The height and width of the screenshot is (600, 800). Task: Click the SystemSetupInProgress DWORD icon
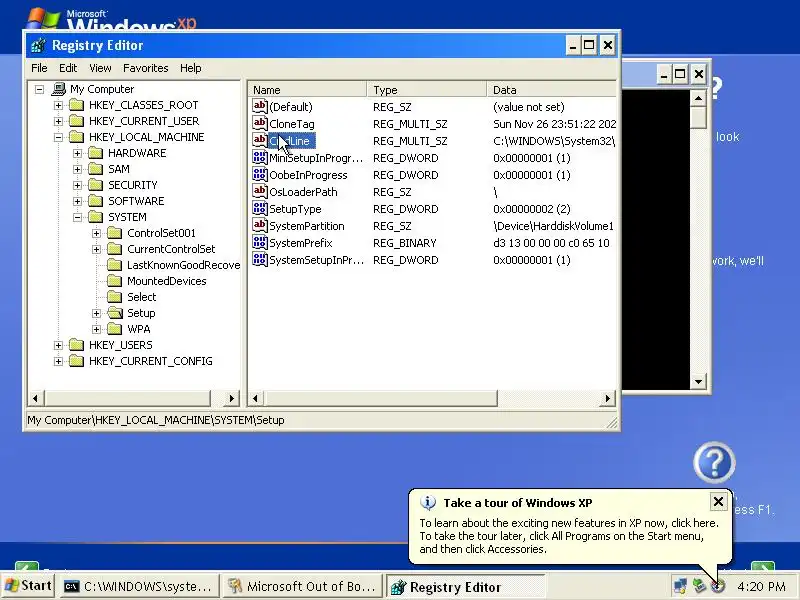pos(260,260)
